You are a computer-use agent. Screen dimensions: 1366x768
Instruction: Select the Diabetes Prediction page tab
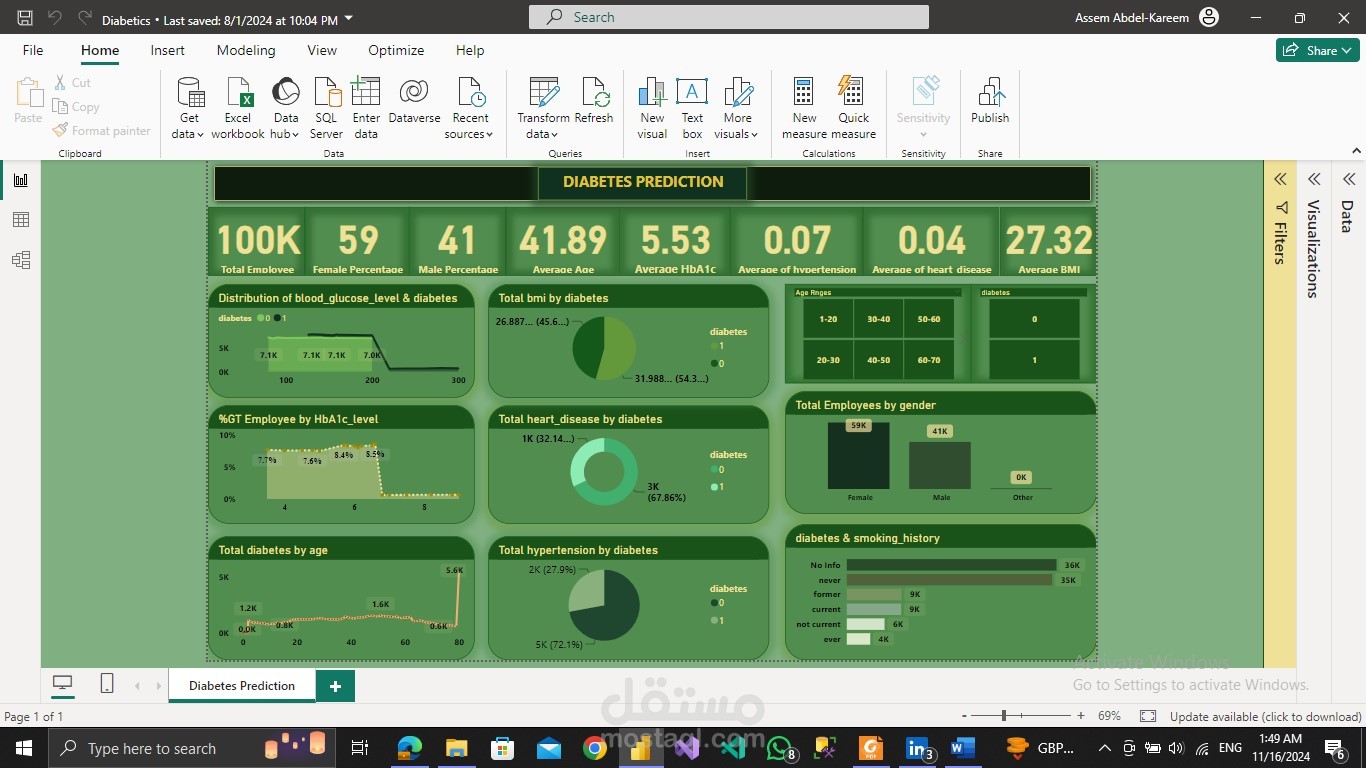(x=242, y=685)
